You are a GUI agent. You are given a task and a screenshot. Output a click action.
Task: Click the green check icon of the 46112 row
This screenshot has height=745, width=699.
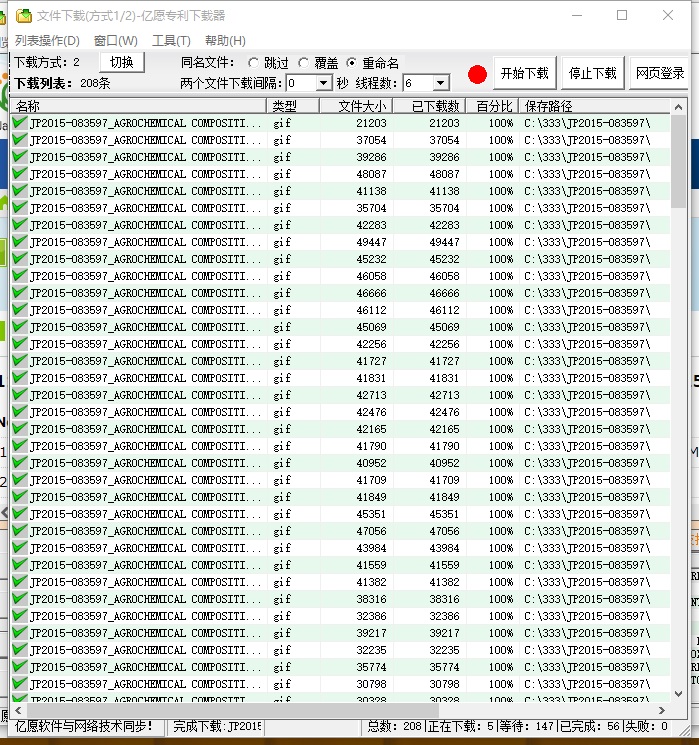[x=20, y=310]
